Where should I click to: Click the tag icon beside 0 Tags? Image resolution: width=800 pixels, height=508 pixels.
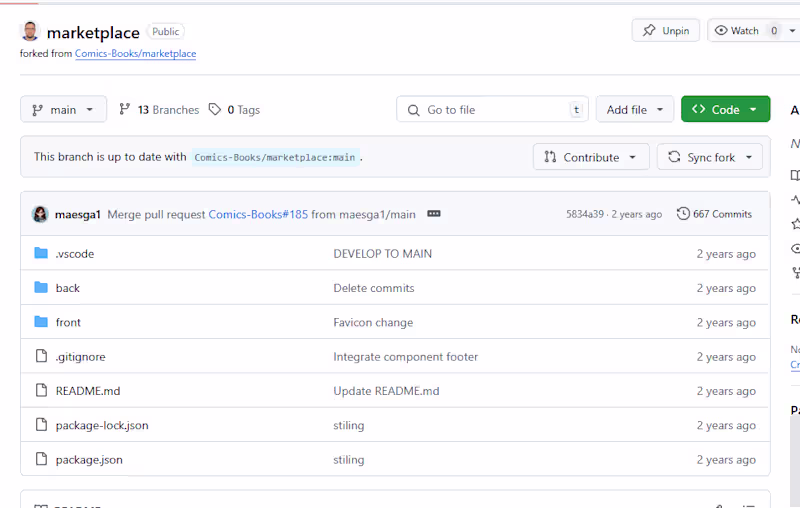coord(215,109)
